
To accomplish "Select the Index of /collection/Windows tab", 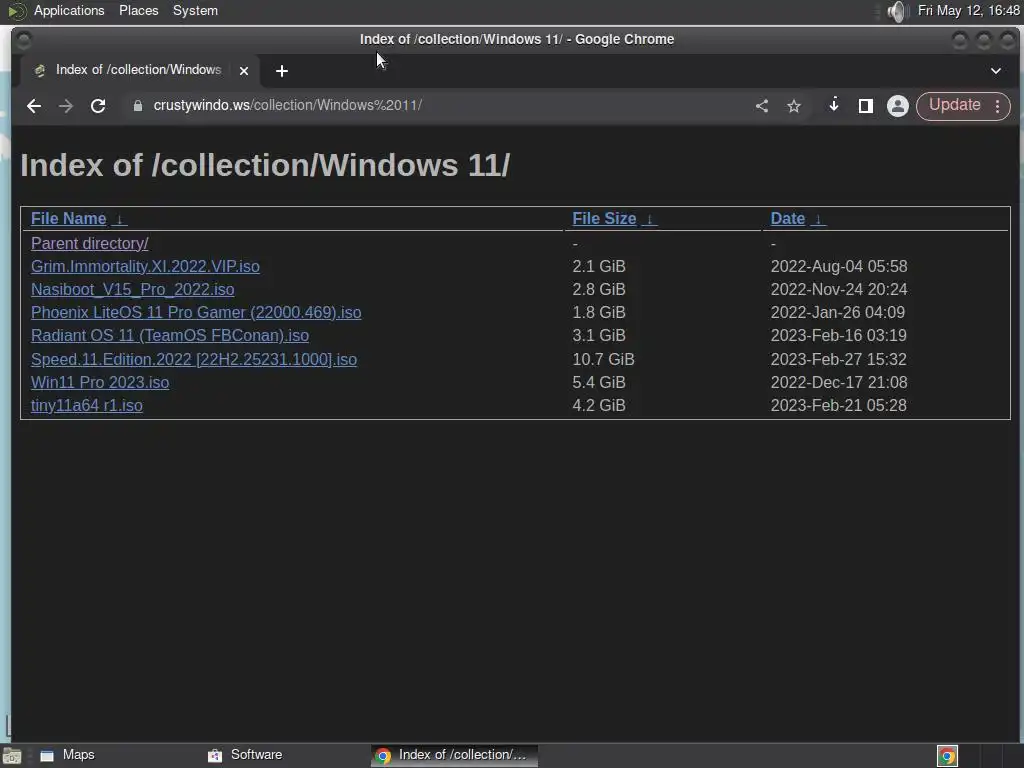I will (138, 70).
